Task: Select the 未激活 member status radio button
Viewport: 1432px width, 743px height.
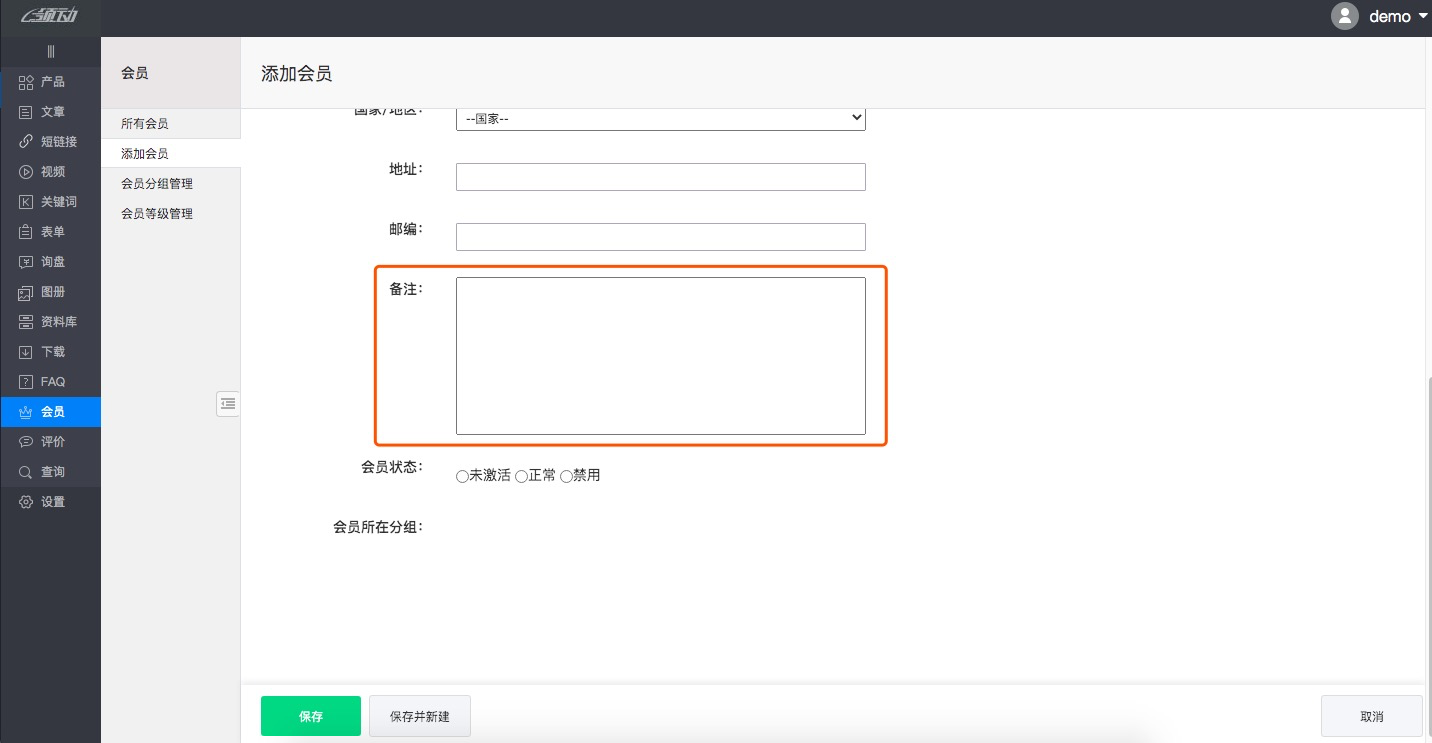Action: (462, 476)
